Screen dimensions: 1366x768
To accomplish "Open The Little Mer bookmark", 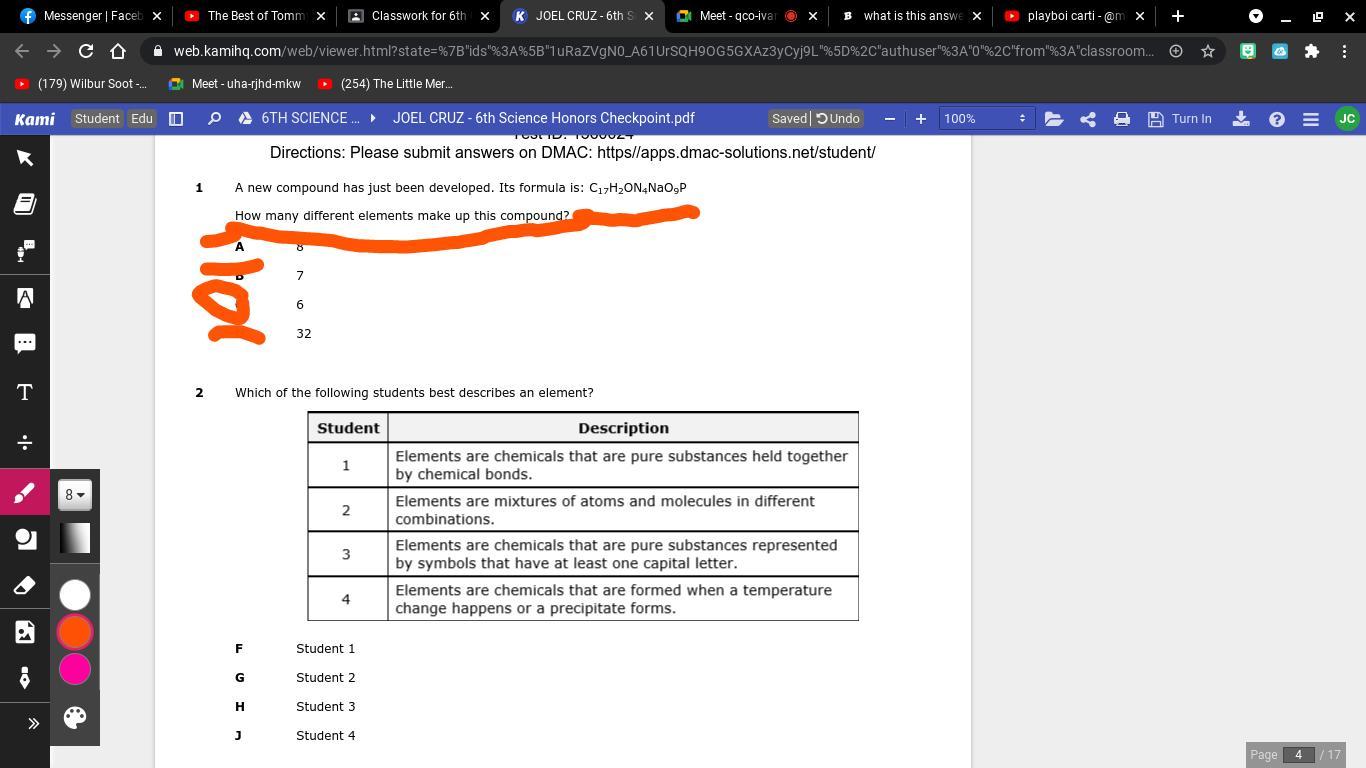I will click(x=385, y=84).
